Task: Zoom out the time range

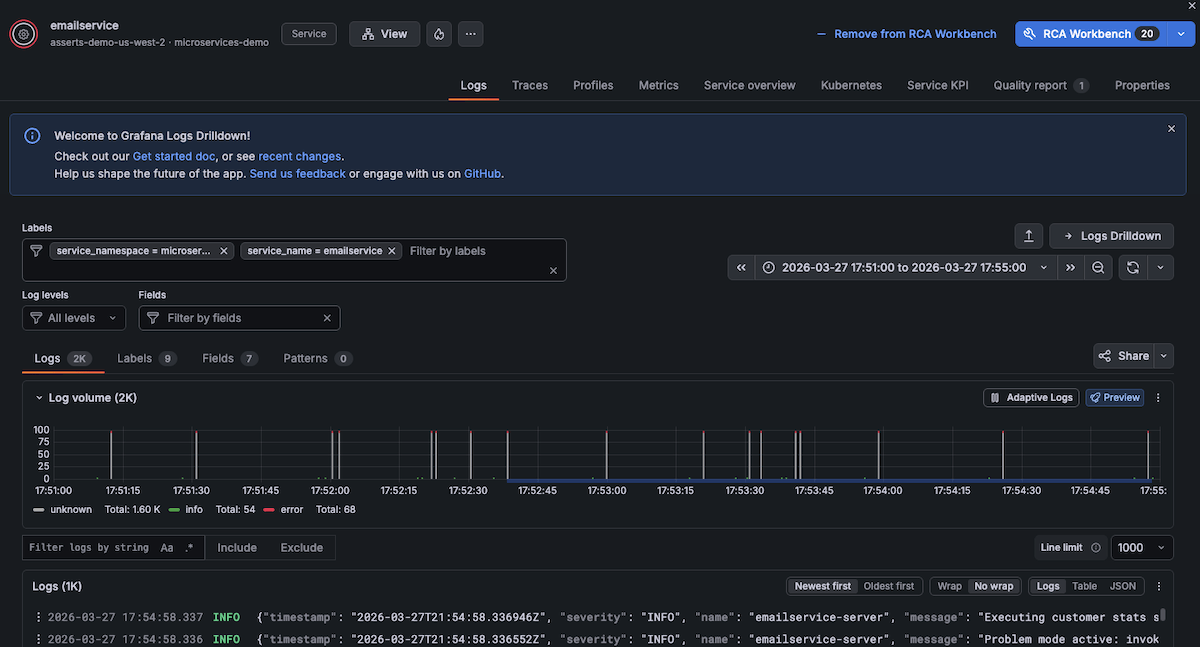Action: [1098, 268]
